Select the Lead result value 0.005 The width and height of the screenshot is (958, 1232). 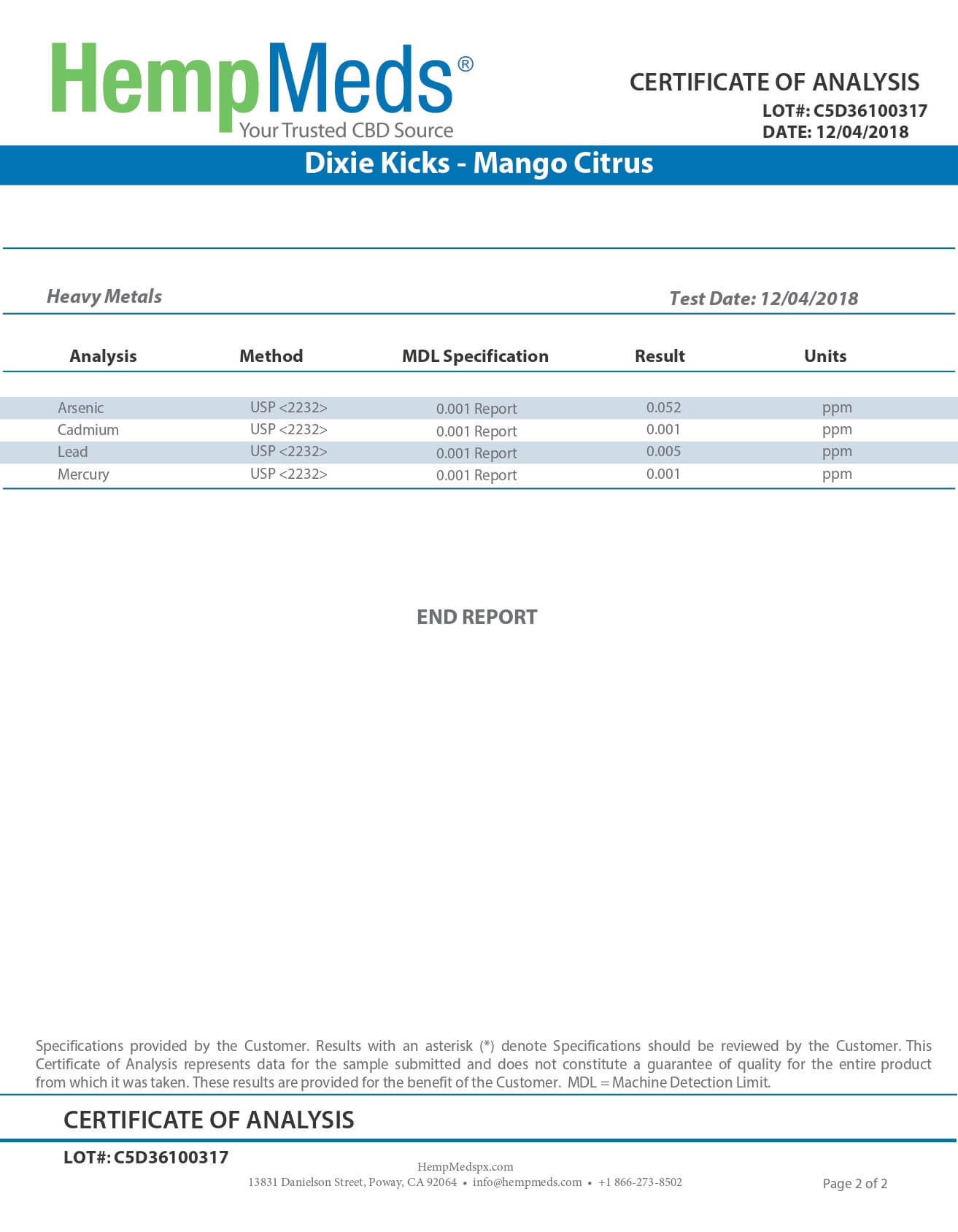[663, 452]
